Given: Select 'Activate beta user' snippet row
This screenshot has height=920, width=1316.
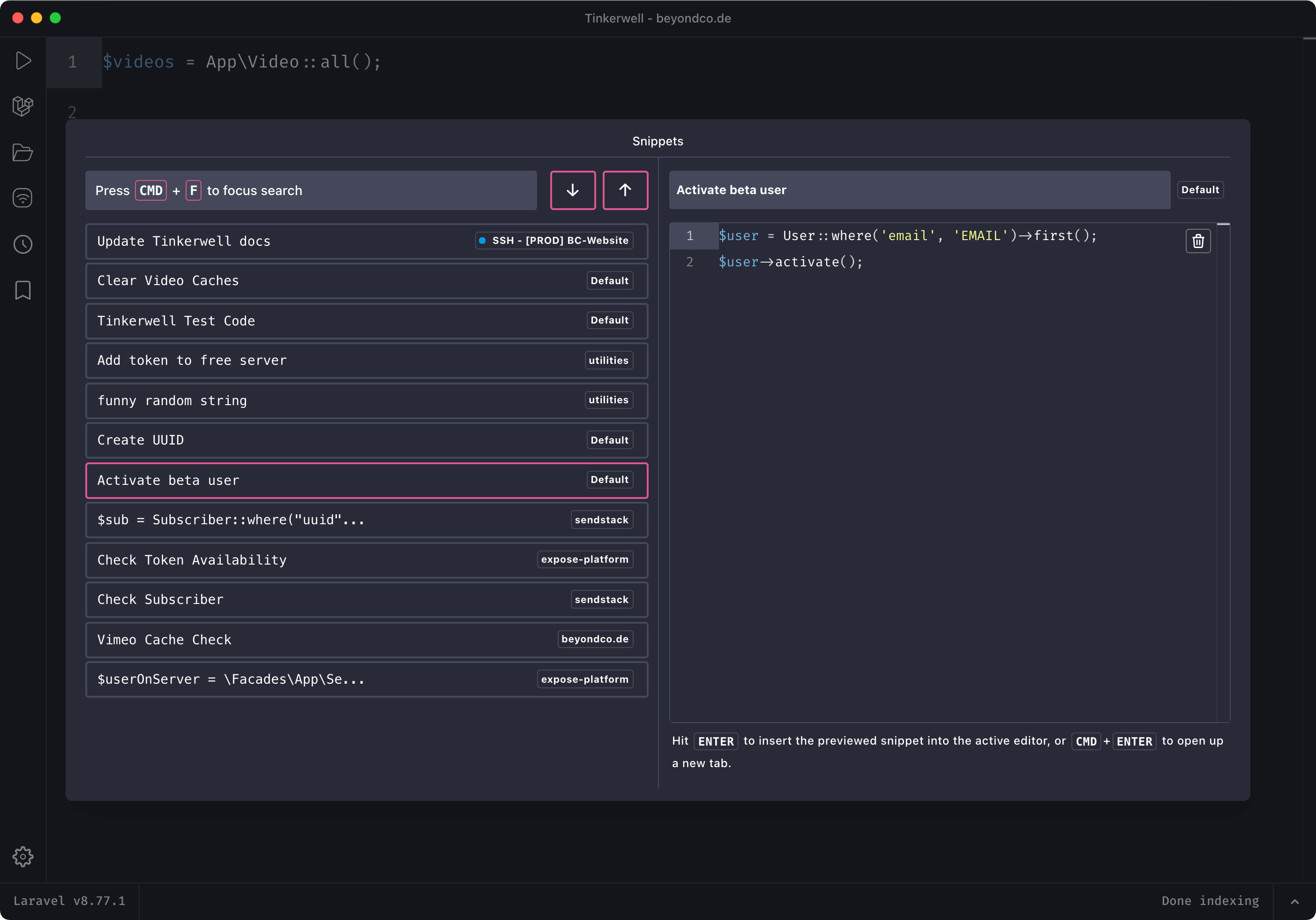Looking at the screenshot, I should click(367, 480).
